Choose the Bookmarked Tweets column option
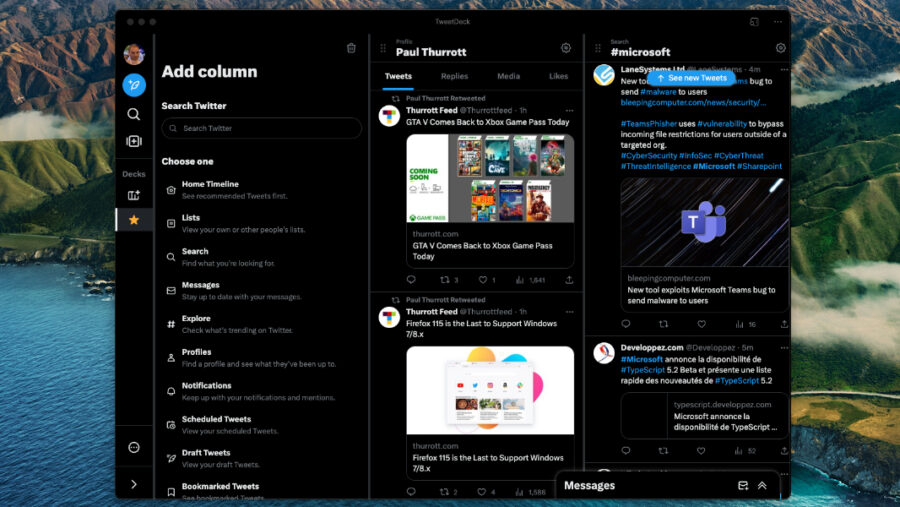Screen dimensions: 900x507 coord(262,491)
